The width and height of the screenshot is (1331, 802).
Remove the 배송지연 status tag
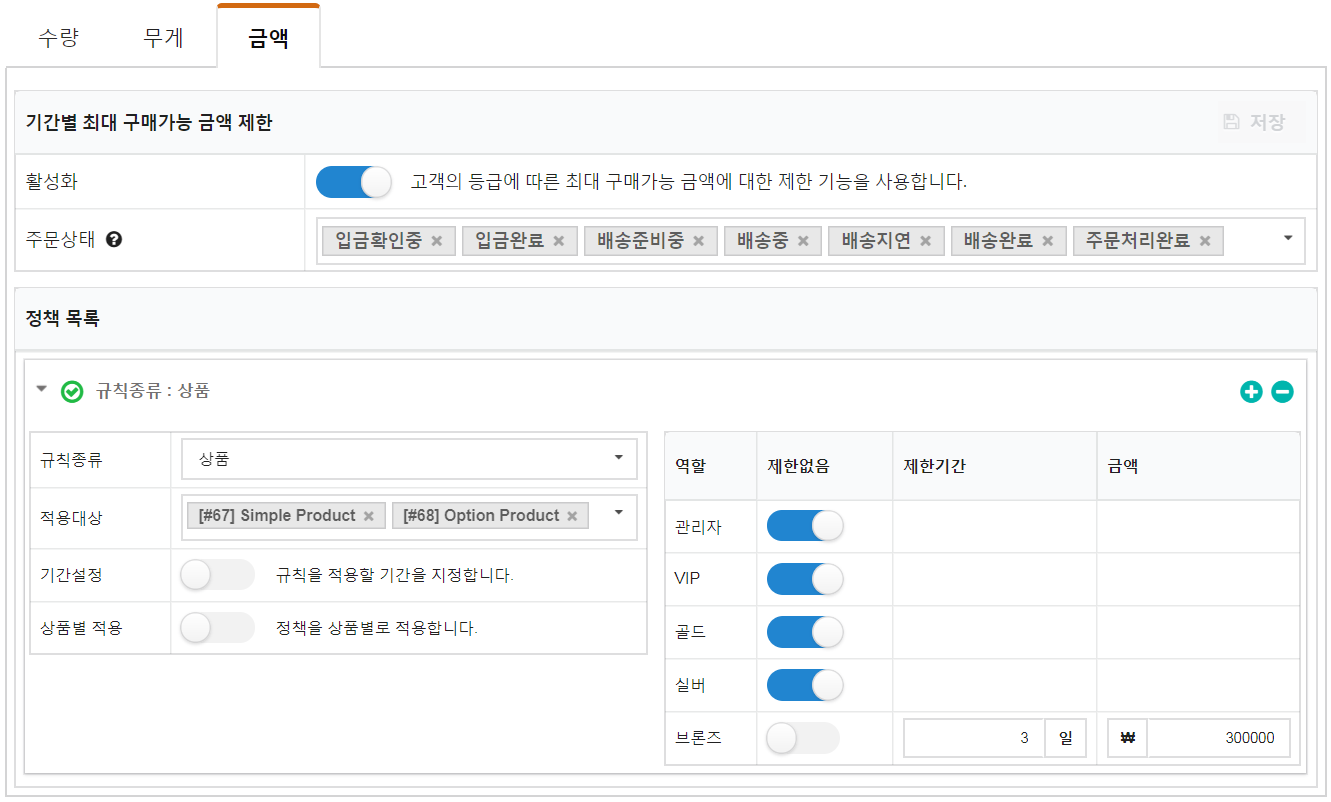pyautogui.click(x=926, y=241)
